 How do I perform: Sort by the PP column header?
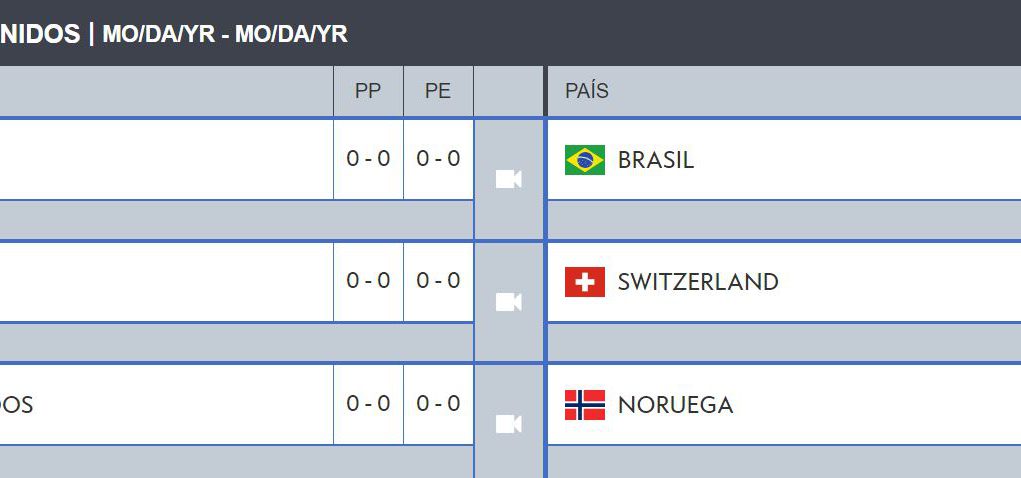(x=368, y=91)
